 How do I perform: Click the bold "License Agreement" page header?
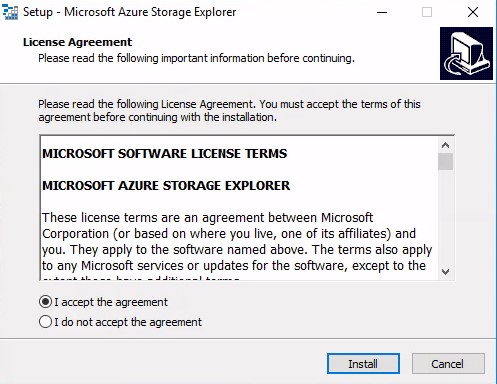tap(77, 42)
